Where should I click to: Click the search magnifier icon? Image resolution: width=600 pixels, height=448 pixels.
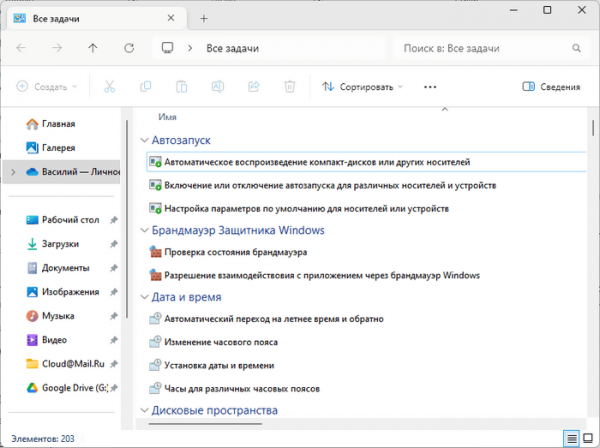[x=576, y=48]
